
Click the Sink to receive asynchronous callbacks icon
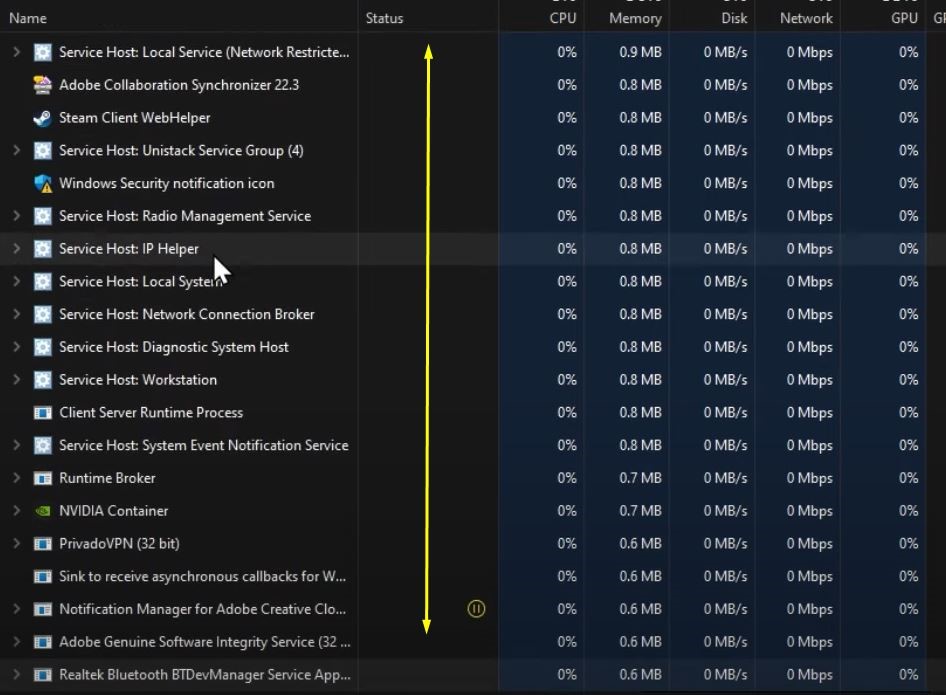(42, 577)
